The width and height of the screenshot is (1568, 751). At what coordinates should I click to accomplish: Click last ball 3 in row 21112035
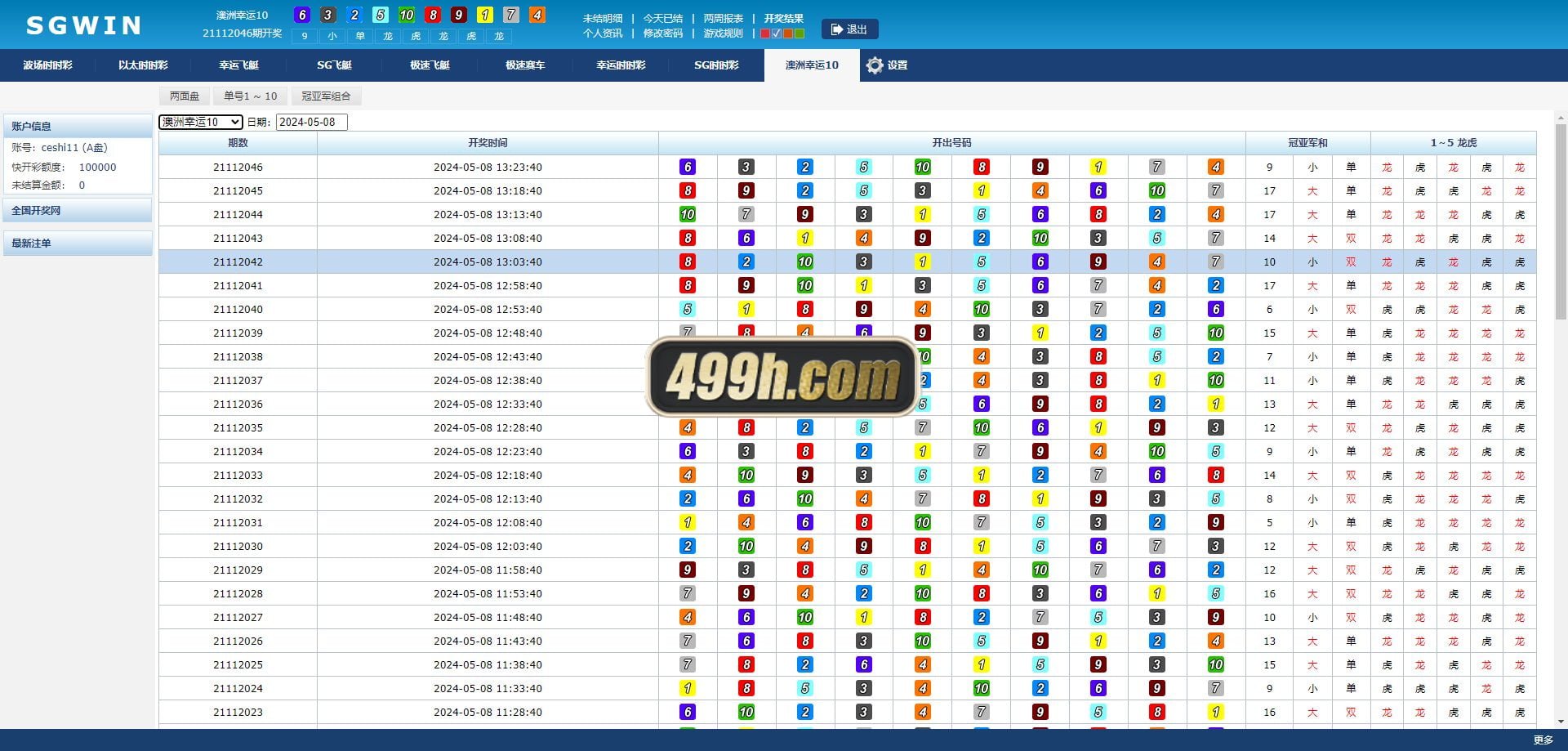coord(1216,427)
